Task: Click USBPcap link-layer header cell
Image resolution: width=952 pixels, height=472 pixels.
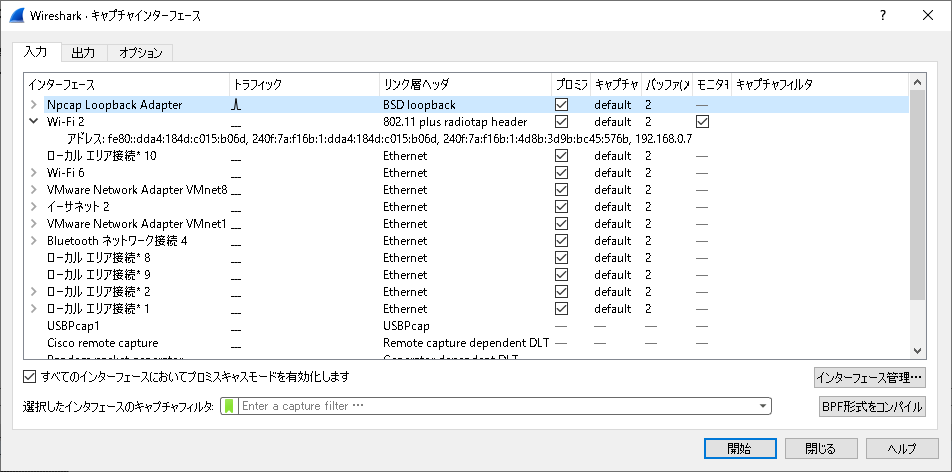Action: tap(406, 326)
